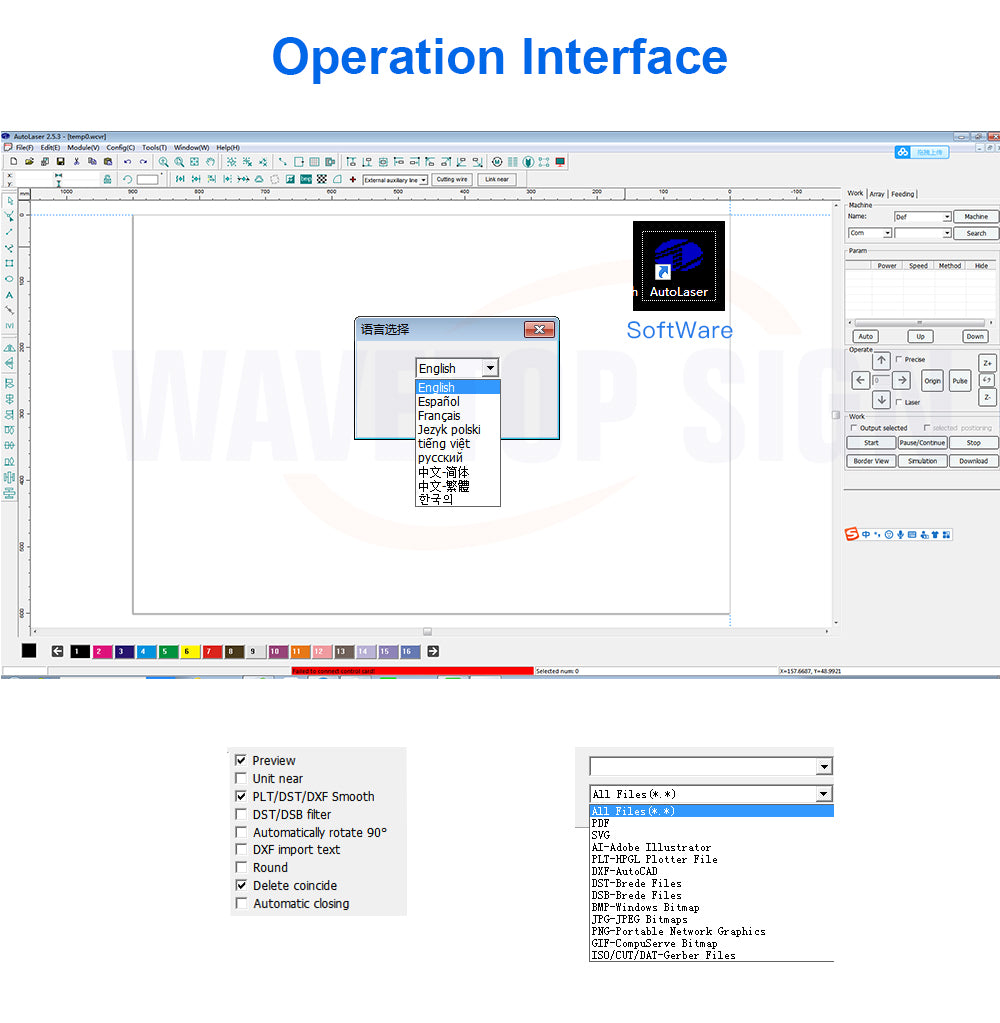Click the red monitor icon in toolbar
1000x1023 pixels.
click(560, 162)
